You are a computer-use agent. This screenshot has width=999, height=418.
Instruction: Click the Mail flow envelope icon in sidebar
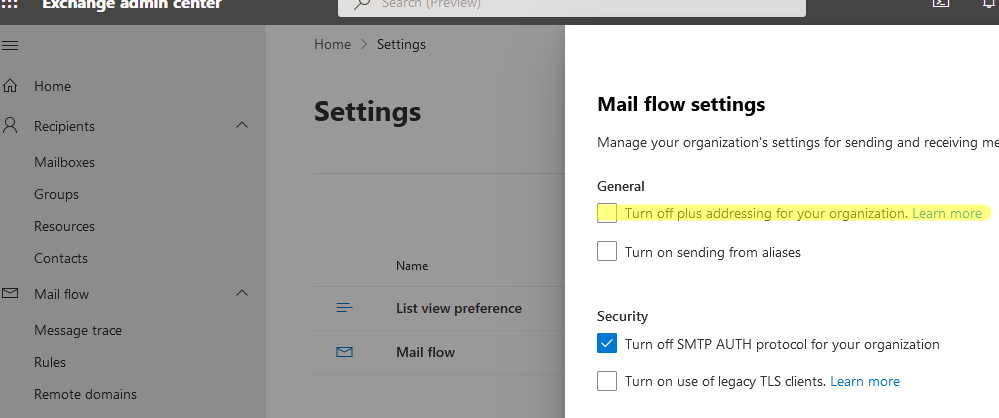10,294
